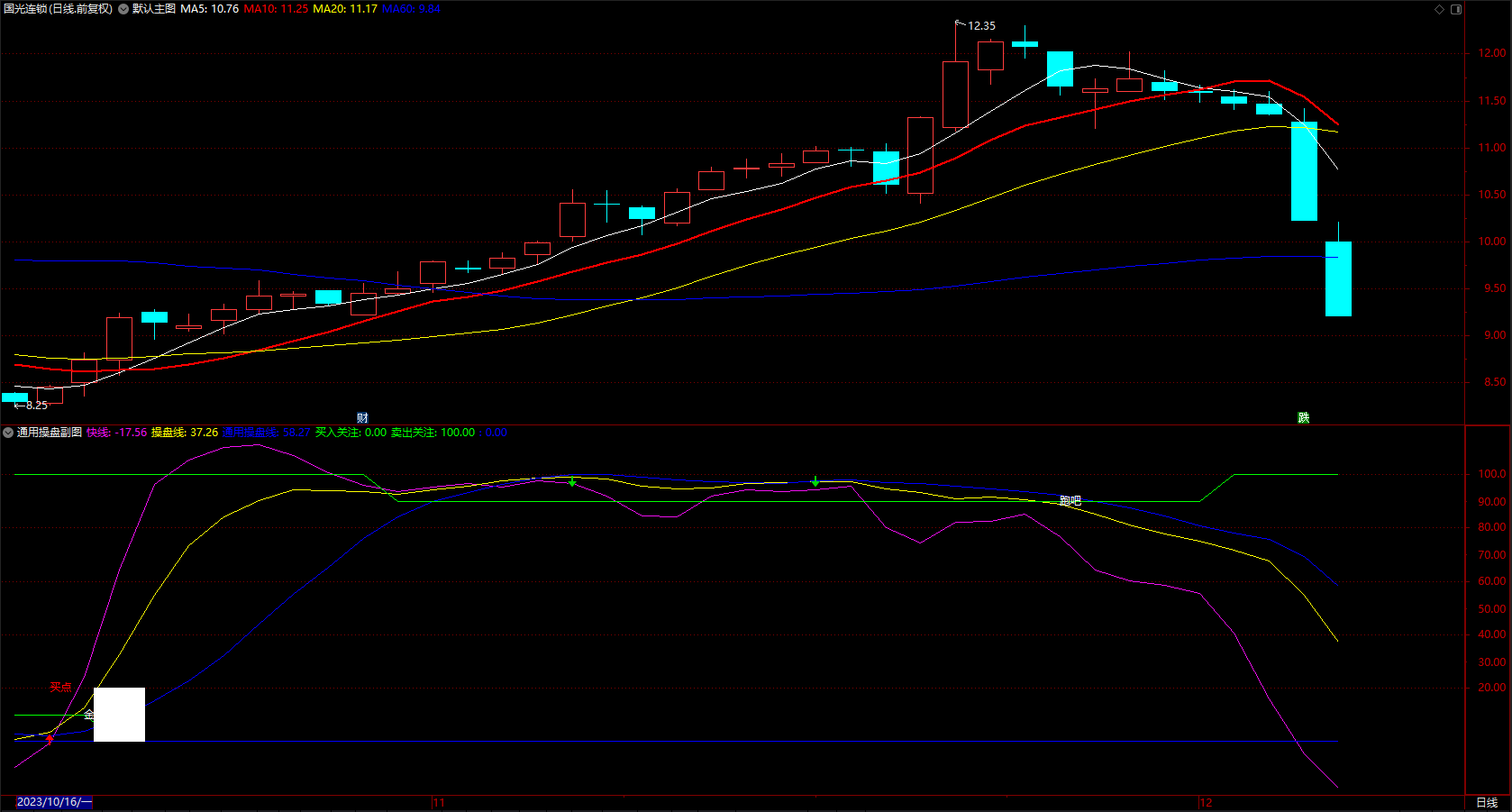Click the 20.00 level on the sub-chart axis
This screenshot has height=812, width=1512.
pyautogui.click(x=1492, y=688)
